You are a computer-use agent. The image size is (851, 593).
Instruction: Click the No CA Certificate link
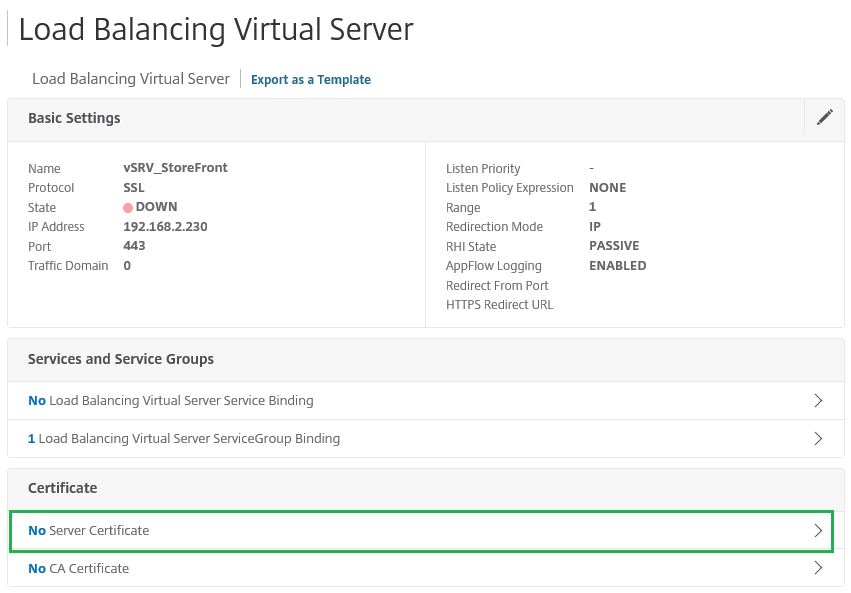(x=78, y=568)
